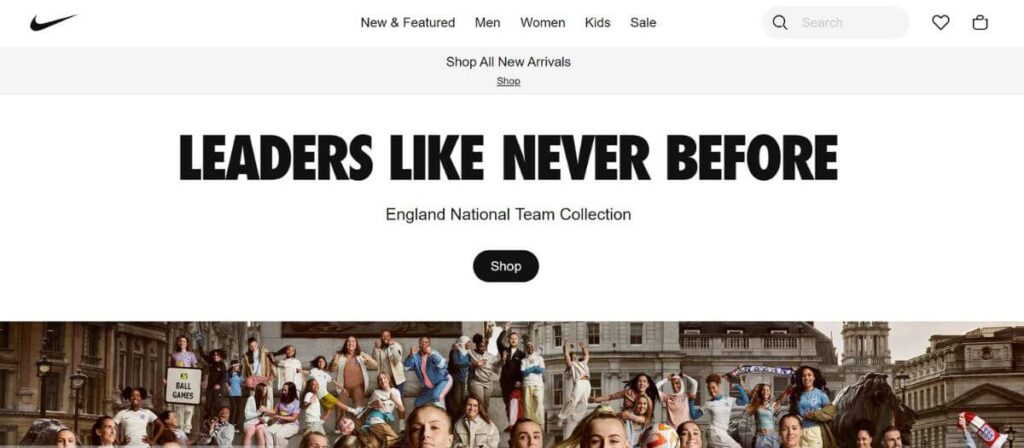Click the Ball Games sign in photo
This screenshot has width=1024, height=448.
pyautogui.click(x=183, y=386)
